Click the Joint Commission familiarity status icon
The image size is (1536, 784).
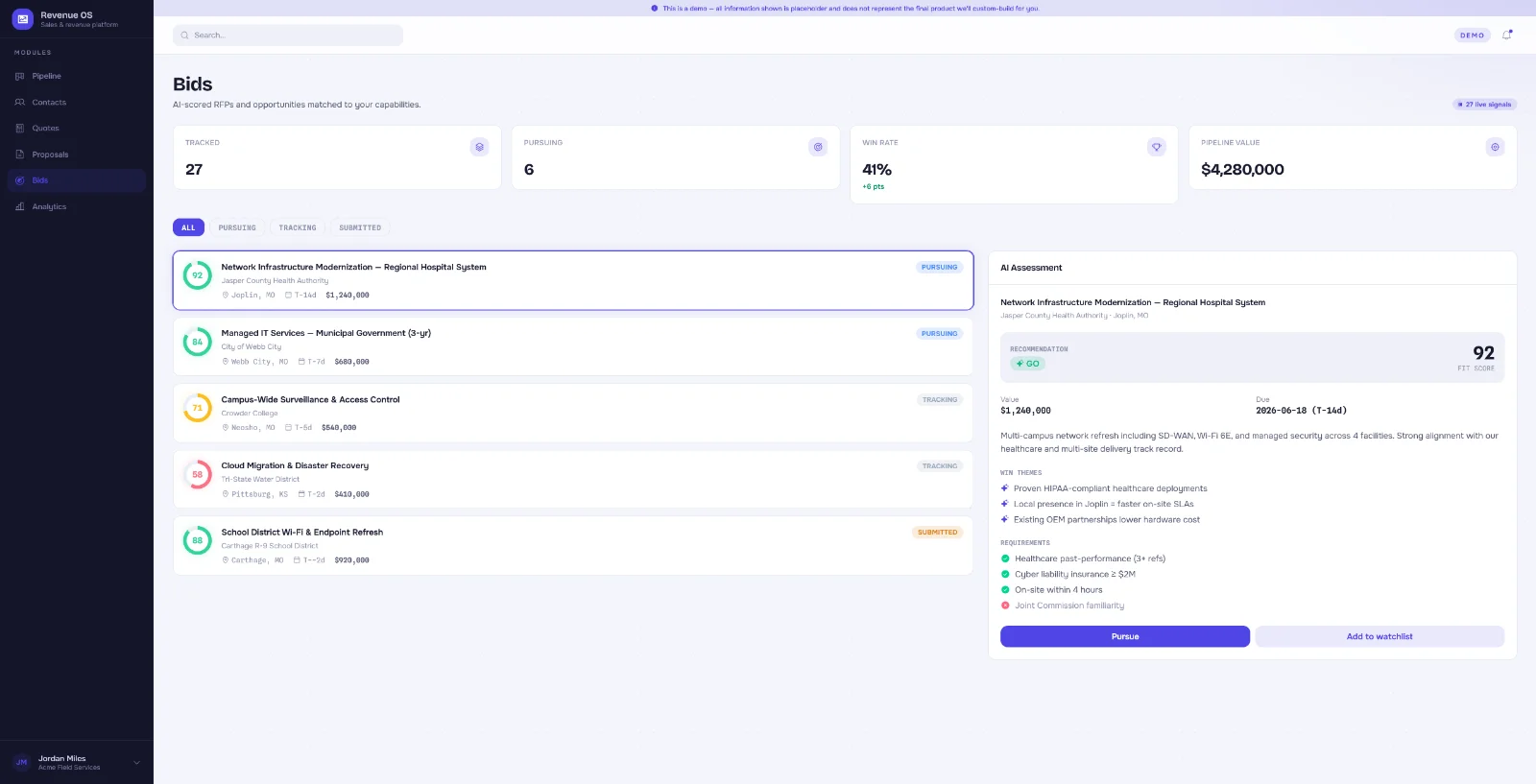tap(1005, 606)
